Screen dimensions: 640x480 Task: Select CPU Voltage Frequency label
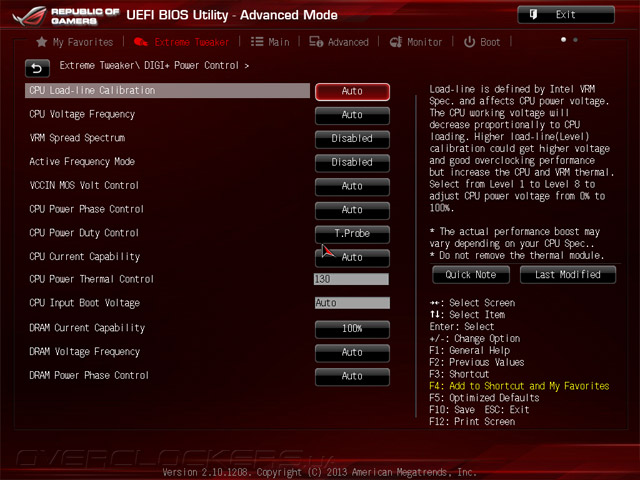click(82, 115)
